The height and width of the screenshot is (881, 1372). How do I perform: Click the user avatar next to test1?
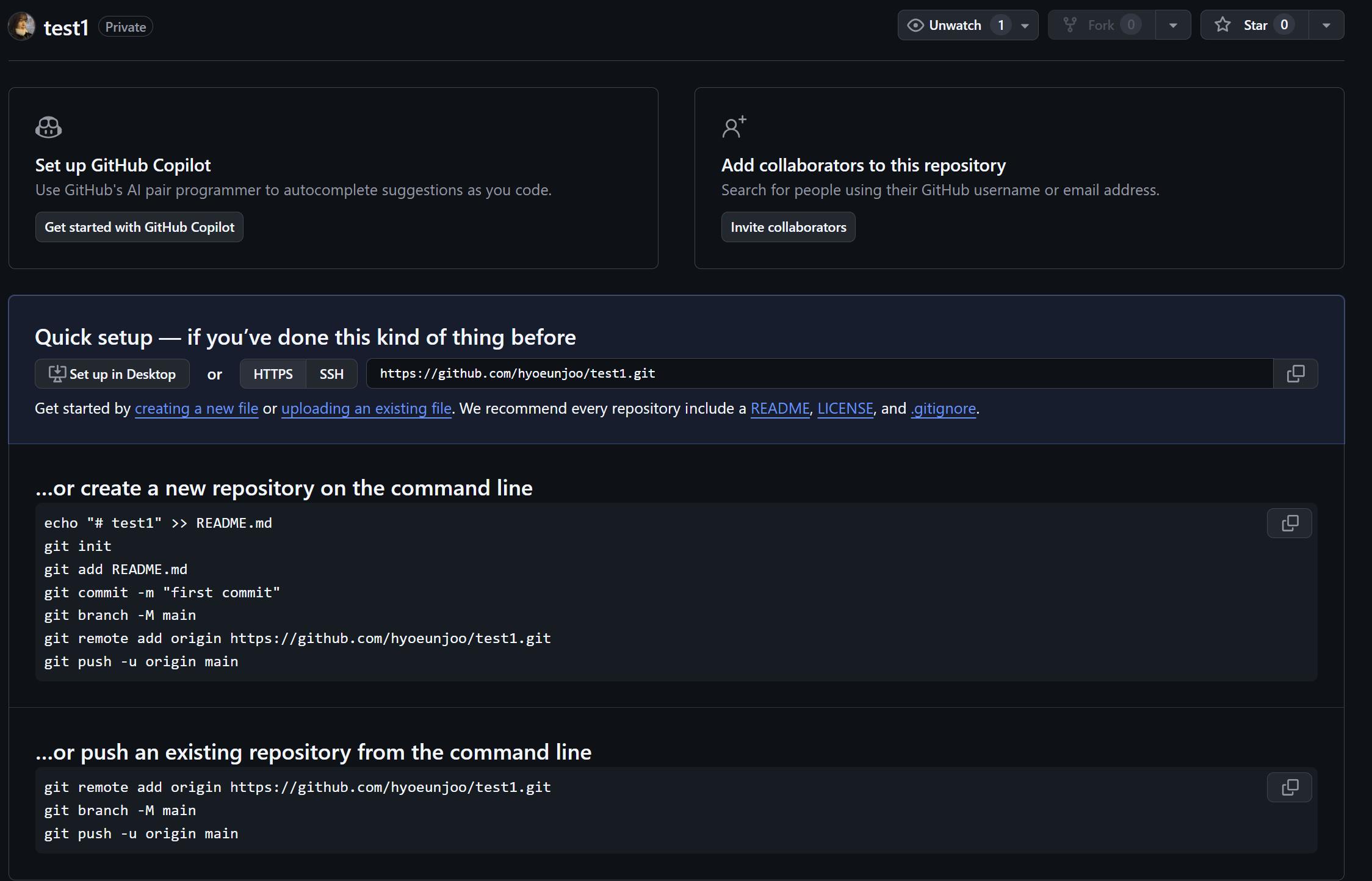(21, 26)
